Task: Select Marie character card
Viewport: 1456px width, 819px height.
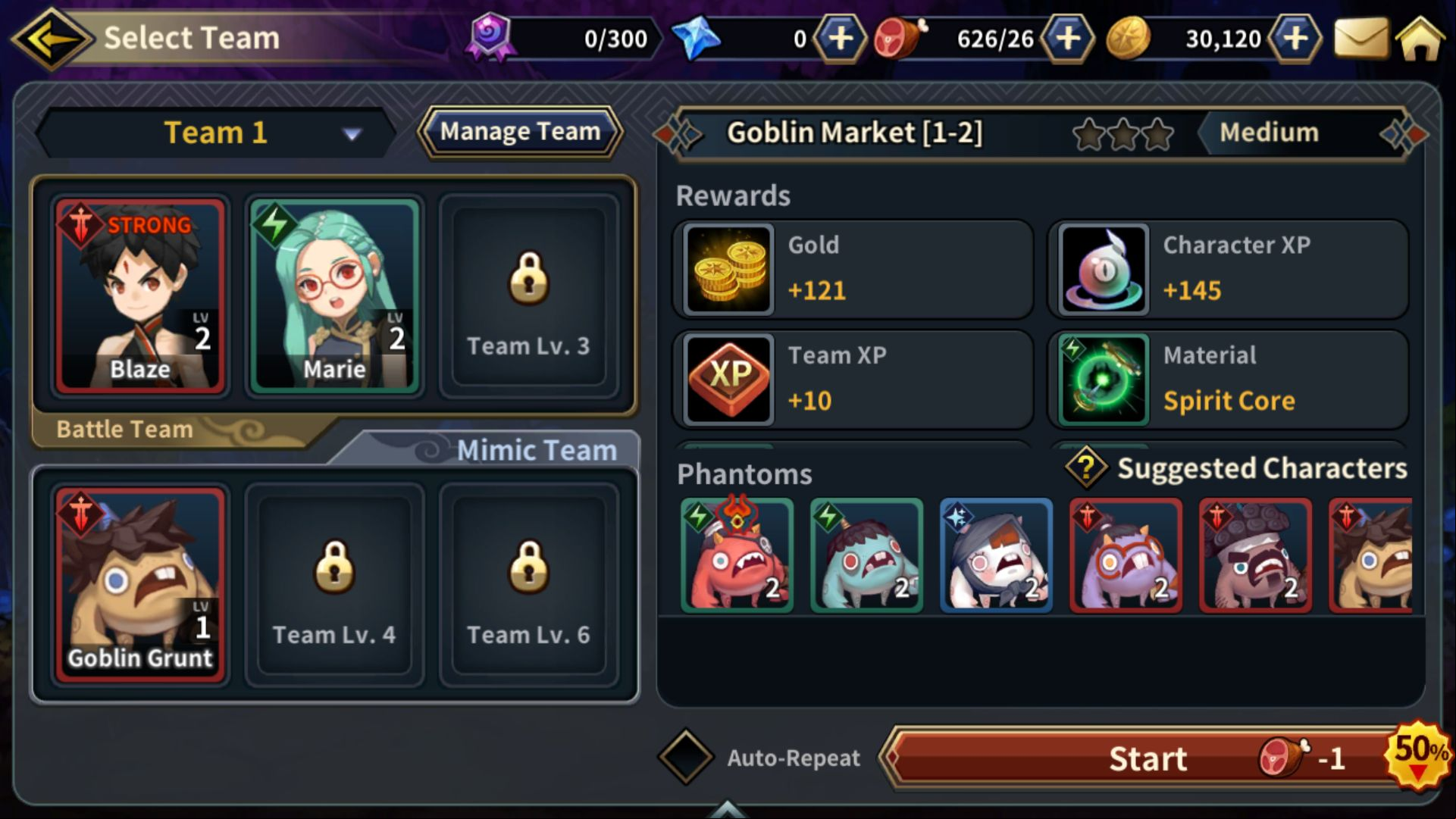Action: (334, 295)
